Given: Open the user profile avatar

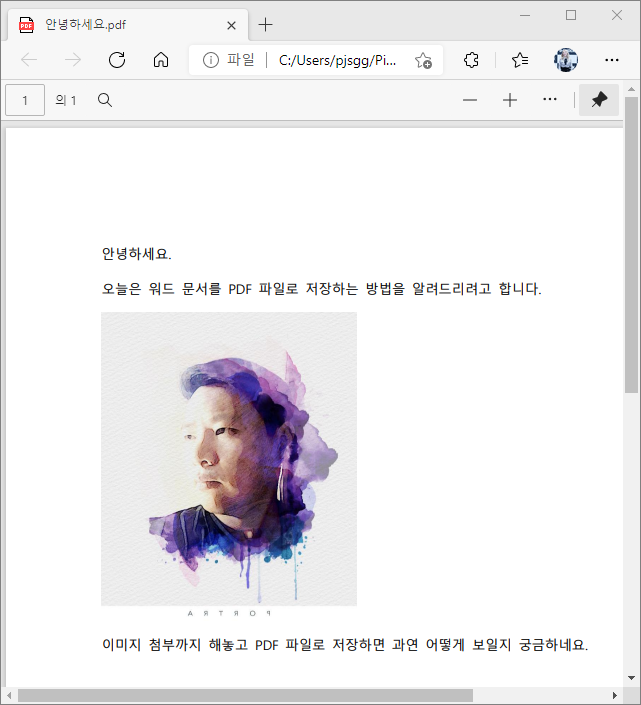Looking at the screenshot, I should click(x=566, y=60).
